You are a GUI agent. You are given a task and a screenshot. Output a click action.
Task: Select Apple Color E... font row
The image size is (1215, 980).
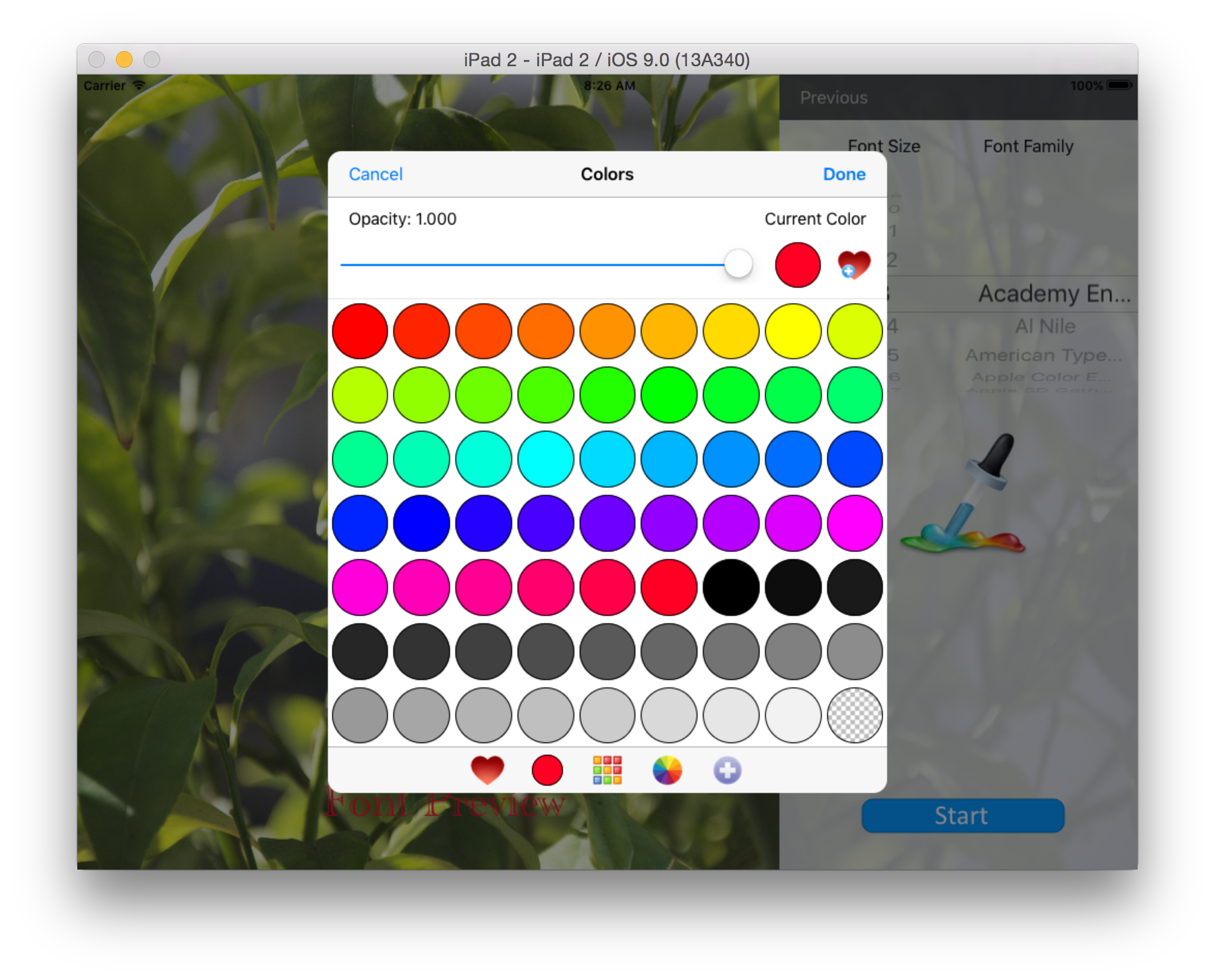point(1042,377)
